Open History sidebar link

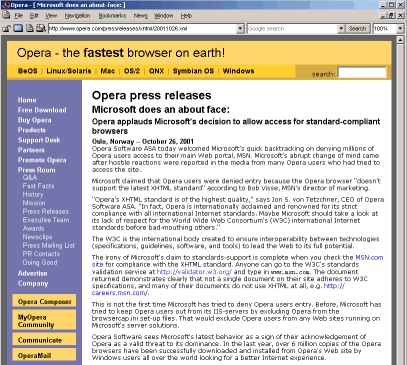(33, 194)
